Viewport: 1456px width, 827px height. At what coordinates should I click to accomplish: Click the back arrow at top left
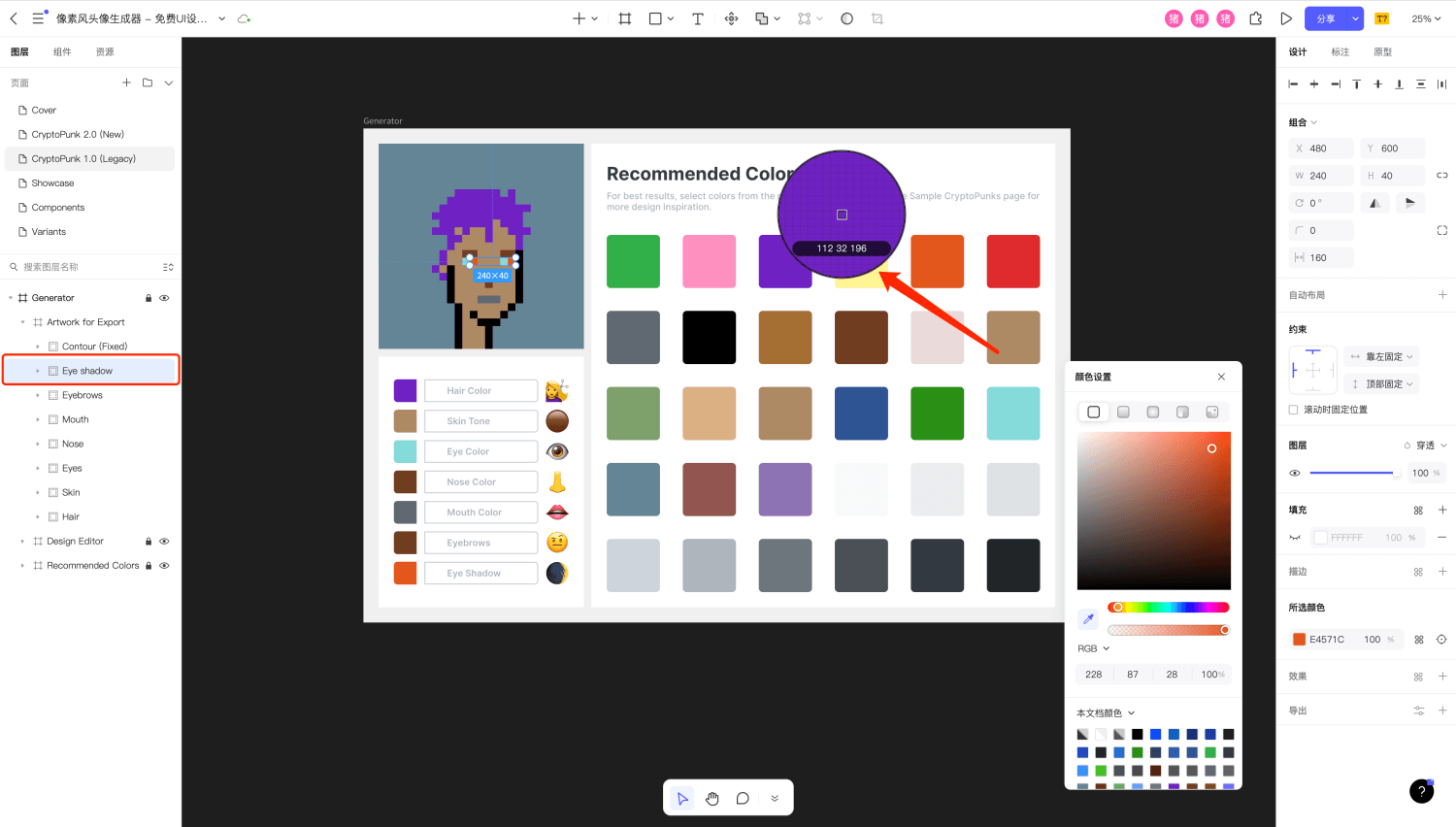[14, 18]
